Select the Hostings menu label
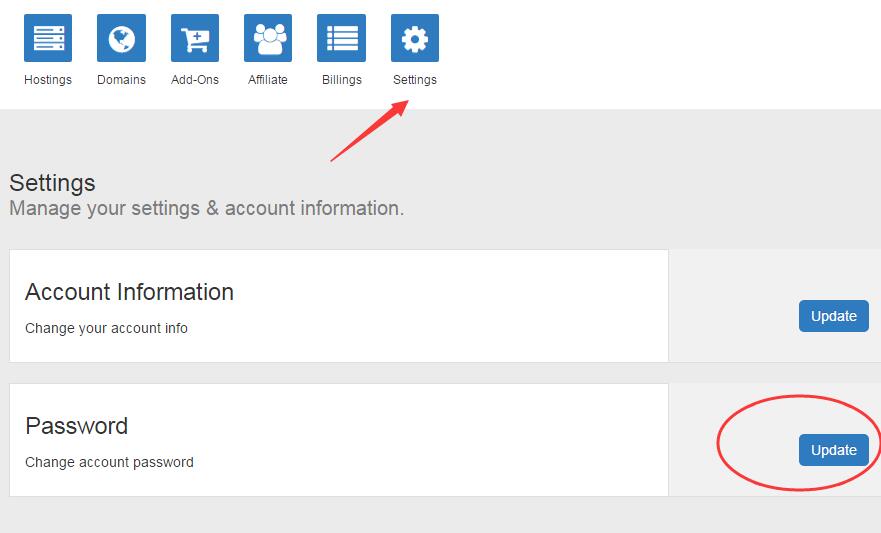 (x=48, y=80)
